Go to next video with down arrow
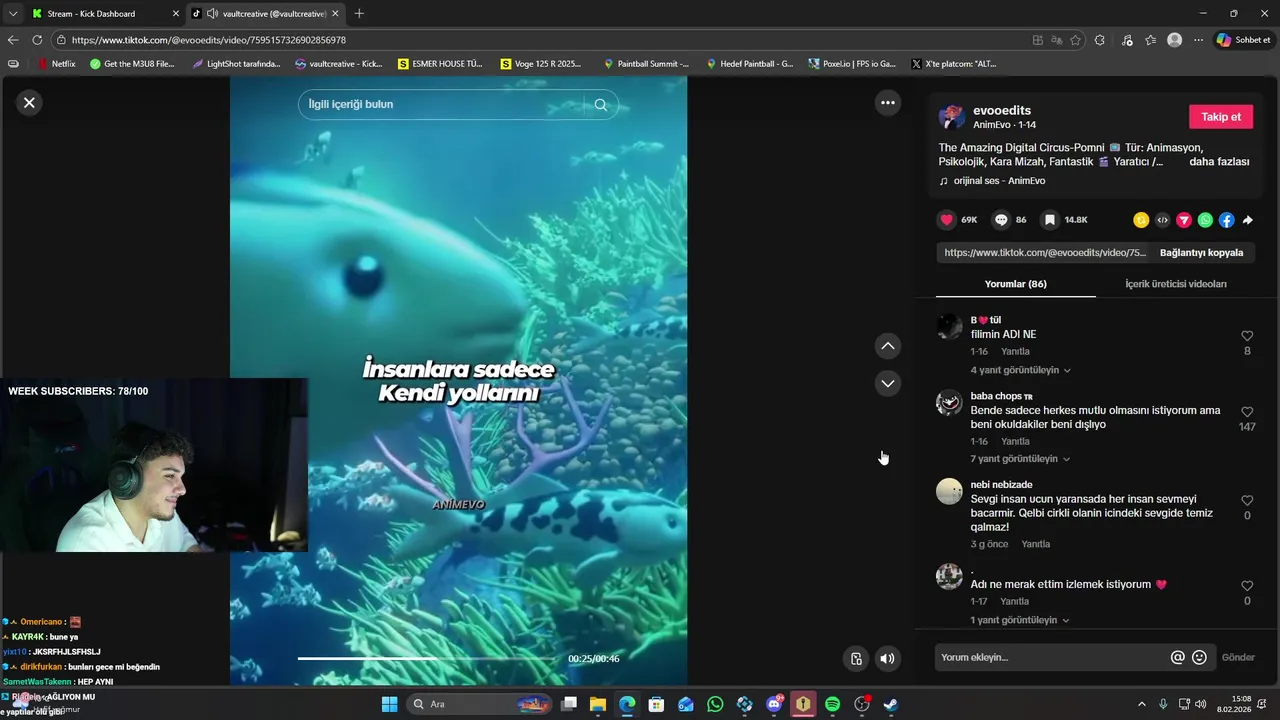 pyautogui.click(x=887, y=383)
